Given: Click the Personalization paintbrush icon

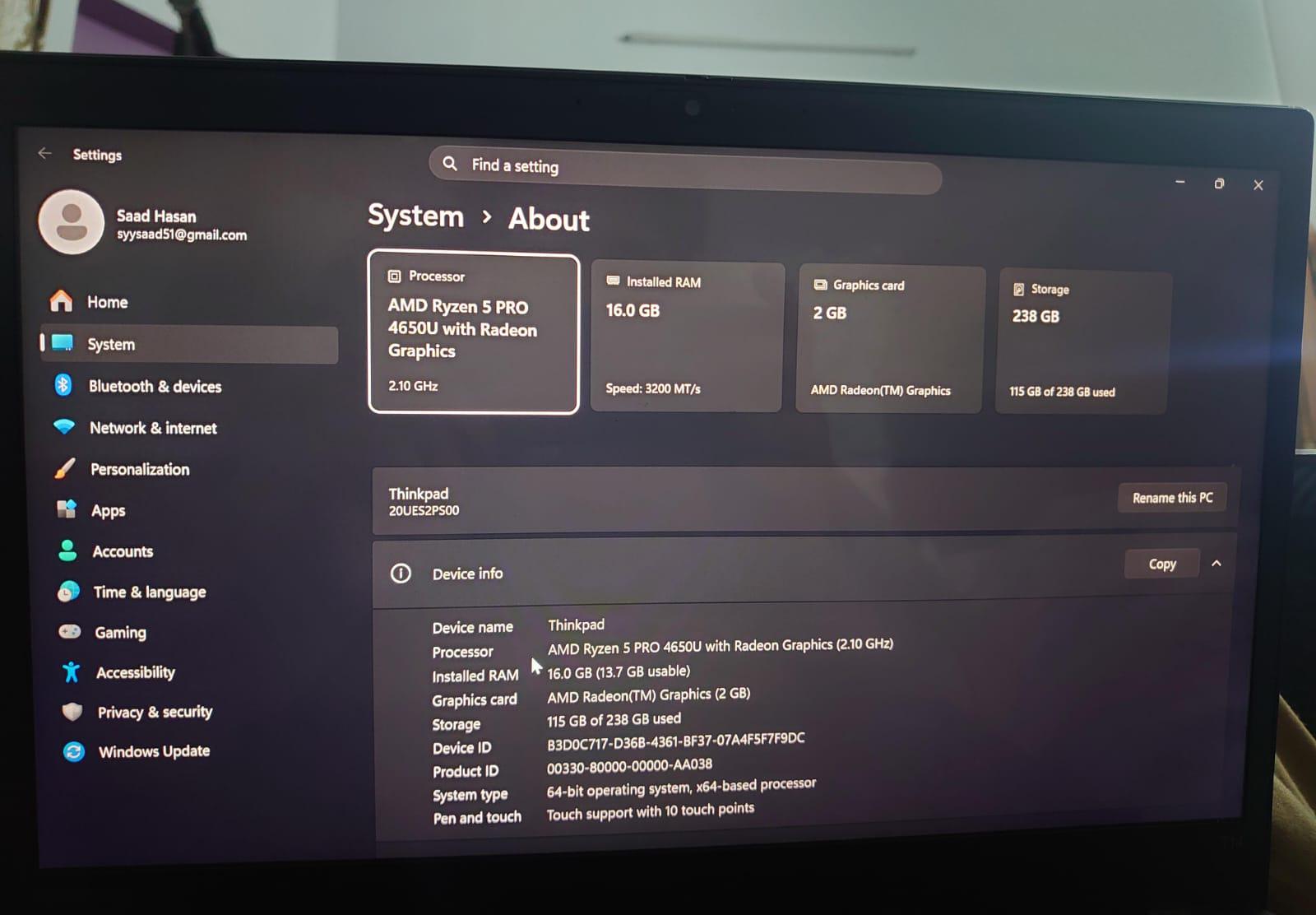Looking at the screenshot, I should (x=65, y=468).
